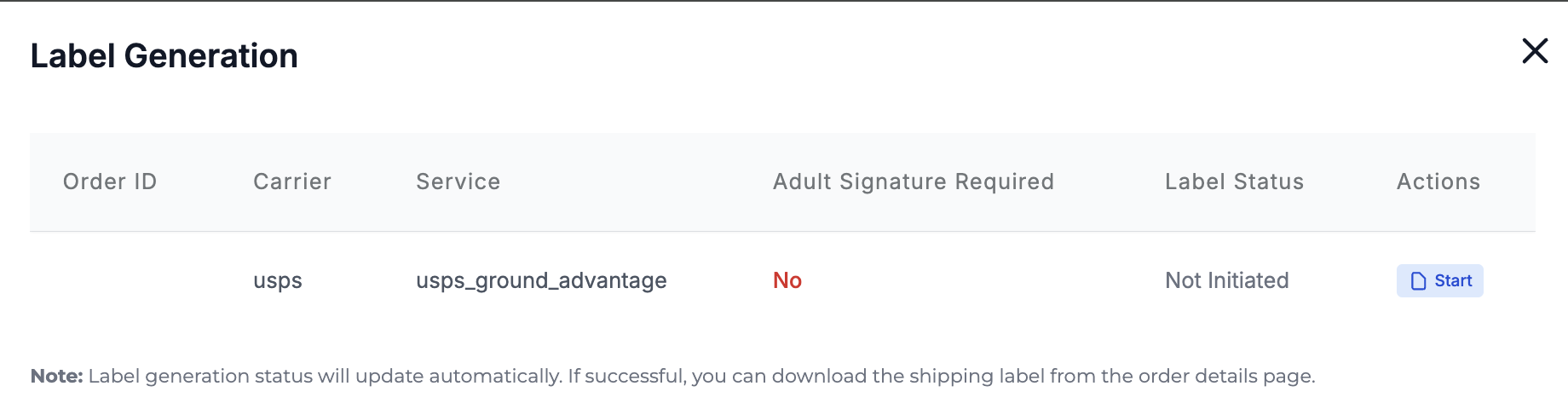Click the usps carrier cell
The width and height of the screenshot is (1568, 409).
pyautogui.click(x=278, y=281)
